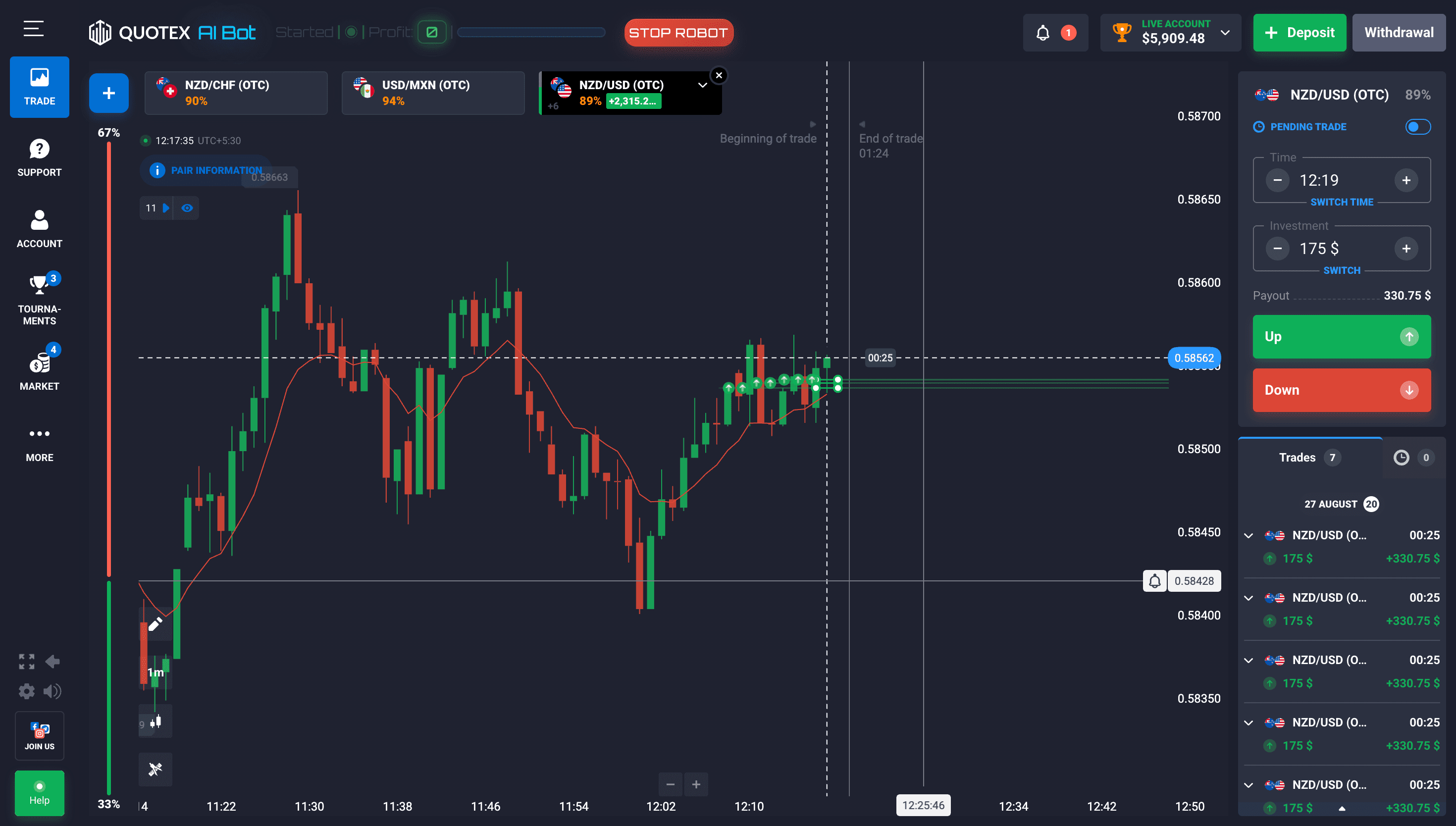Expand the second NZD/USD trade entry
This screenshot has width=1456, height=826.
[x=1248, y=597]
